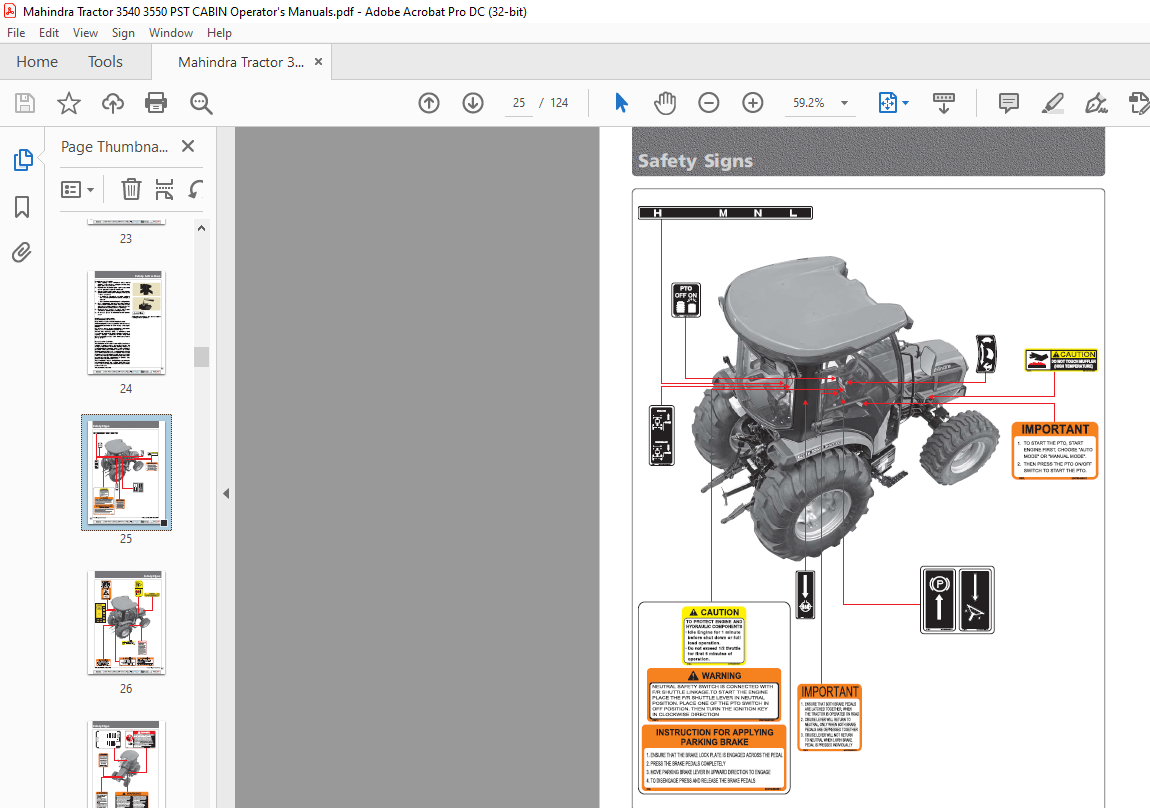Screen dimensions: 1150x808
Task: Open the Edit menu
Action: coord(49,33)
